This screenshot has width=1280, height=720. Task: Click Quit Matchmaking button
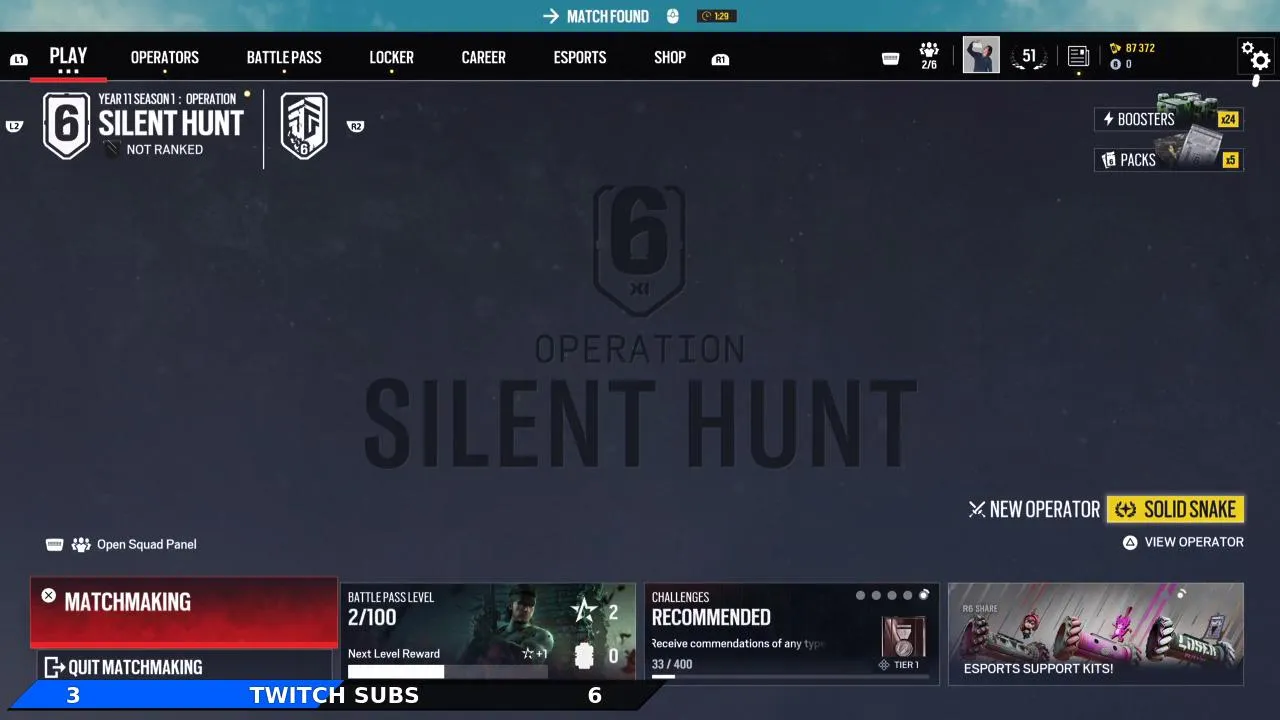pos(184,667)
